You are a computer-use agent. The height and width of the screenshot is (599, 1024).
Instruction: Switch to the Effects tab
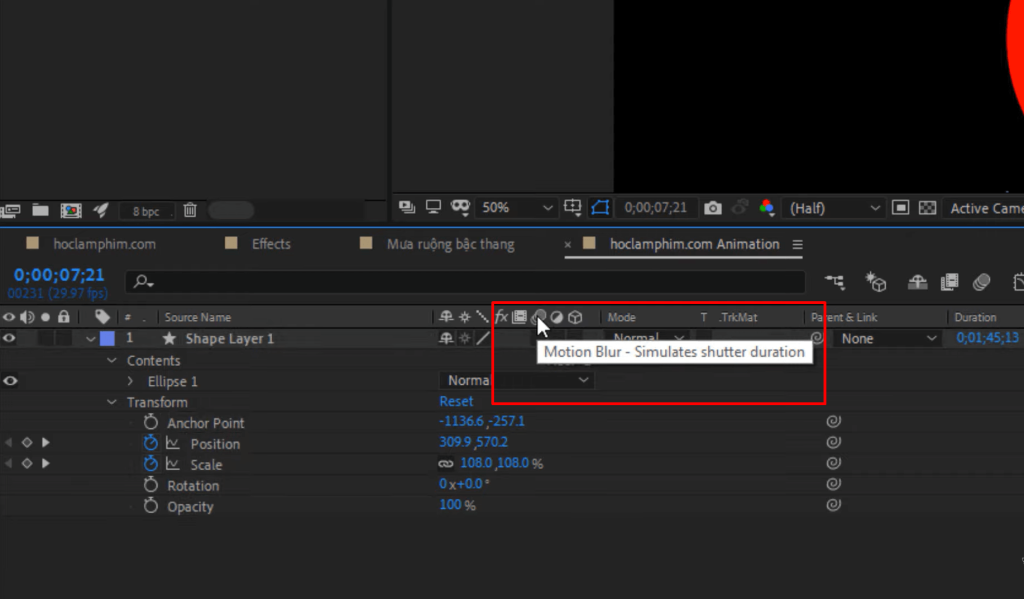pos(273,243)
